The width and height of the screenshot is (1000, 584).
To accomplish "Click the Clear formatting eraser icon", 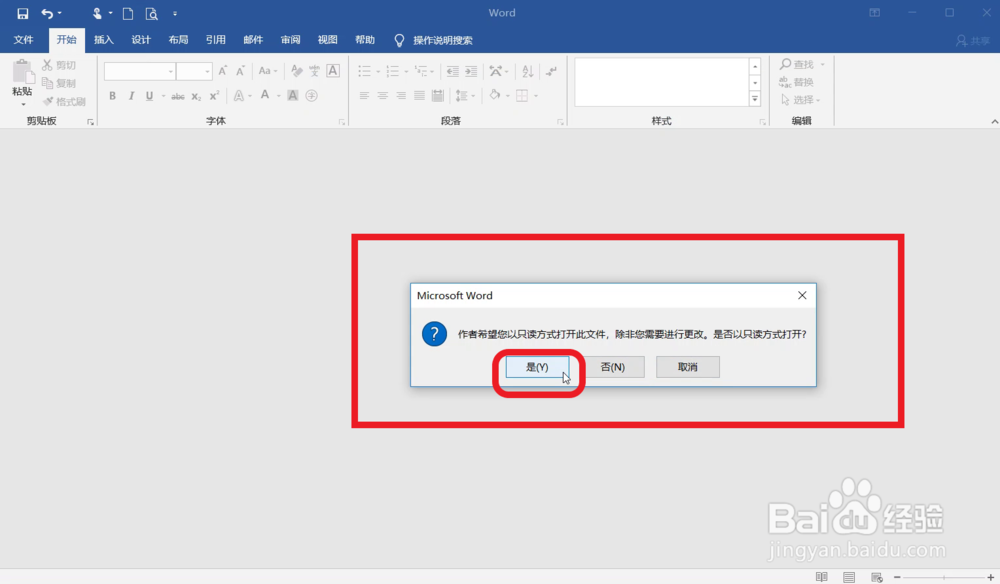I will 296,71.
